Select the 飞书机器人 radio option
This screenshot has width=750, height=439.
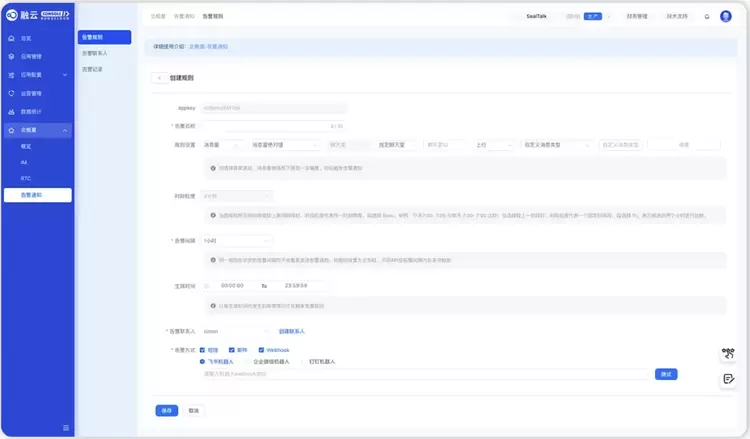pos(203,361)
